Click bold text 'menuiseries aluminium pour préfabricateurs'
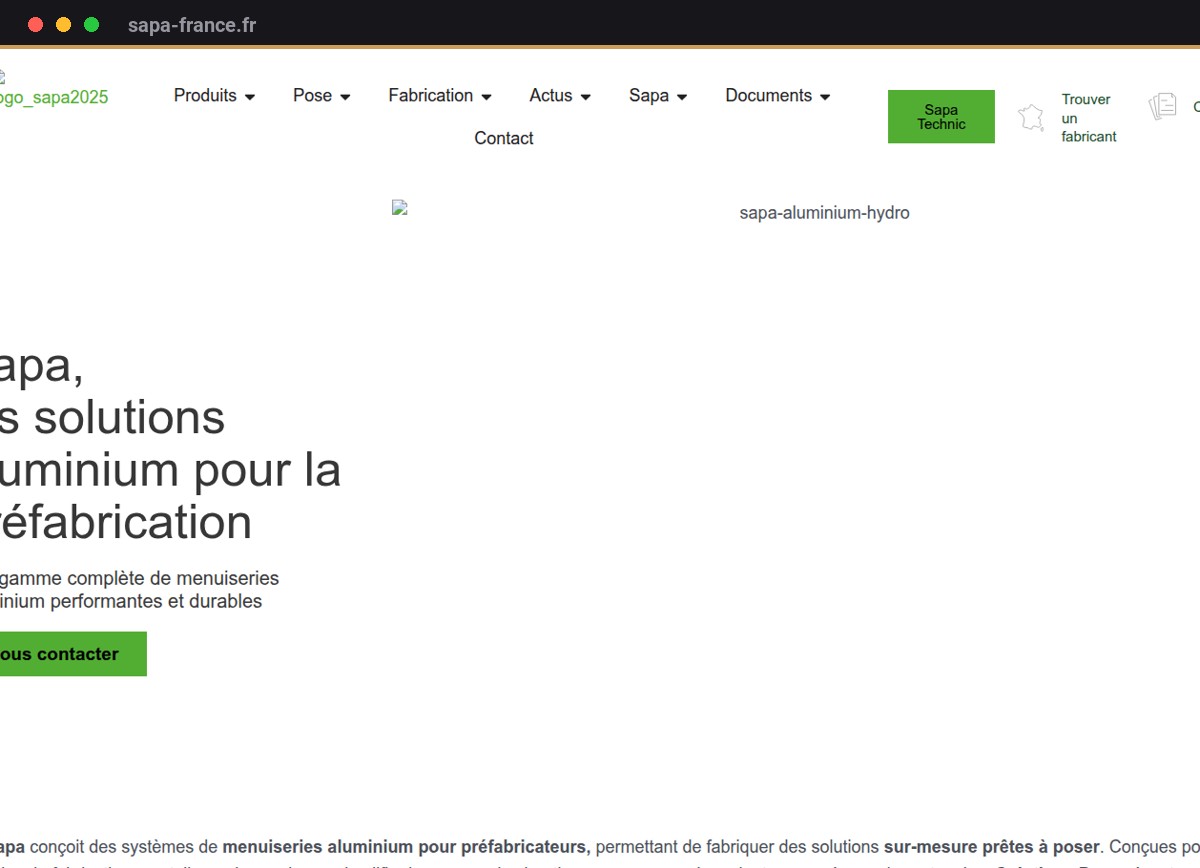This screenshot has width=1200, height=868. 406,847
